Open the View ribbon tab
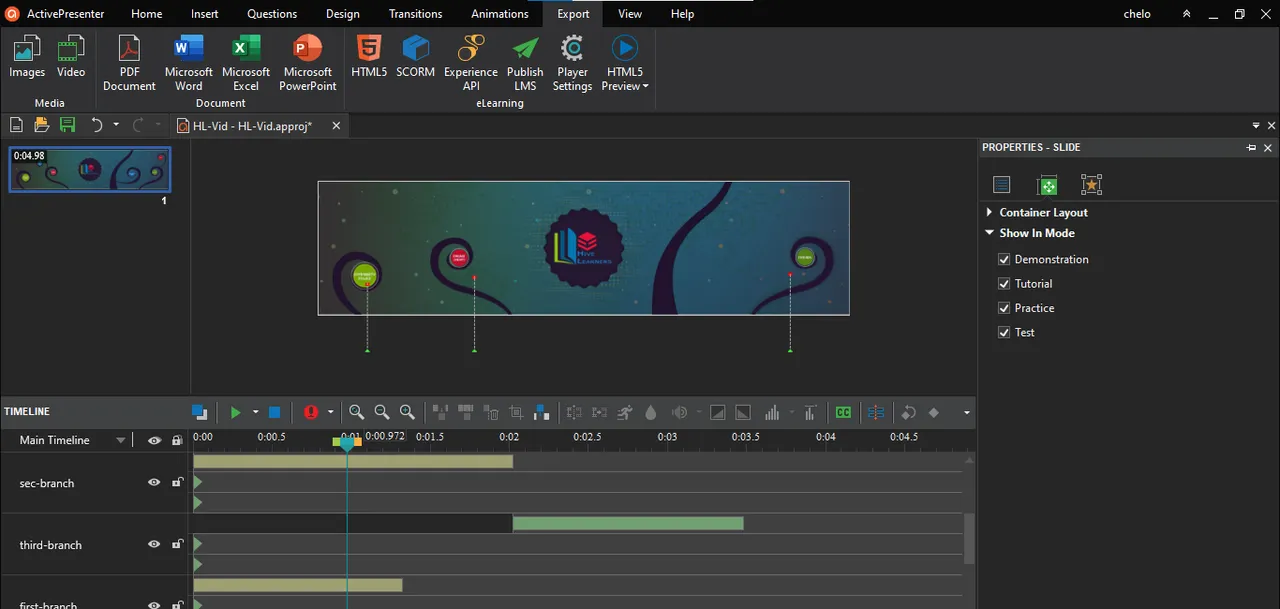The height and width of the screenshot is (609, 1280). coord(630,14)
